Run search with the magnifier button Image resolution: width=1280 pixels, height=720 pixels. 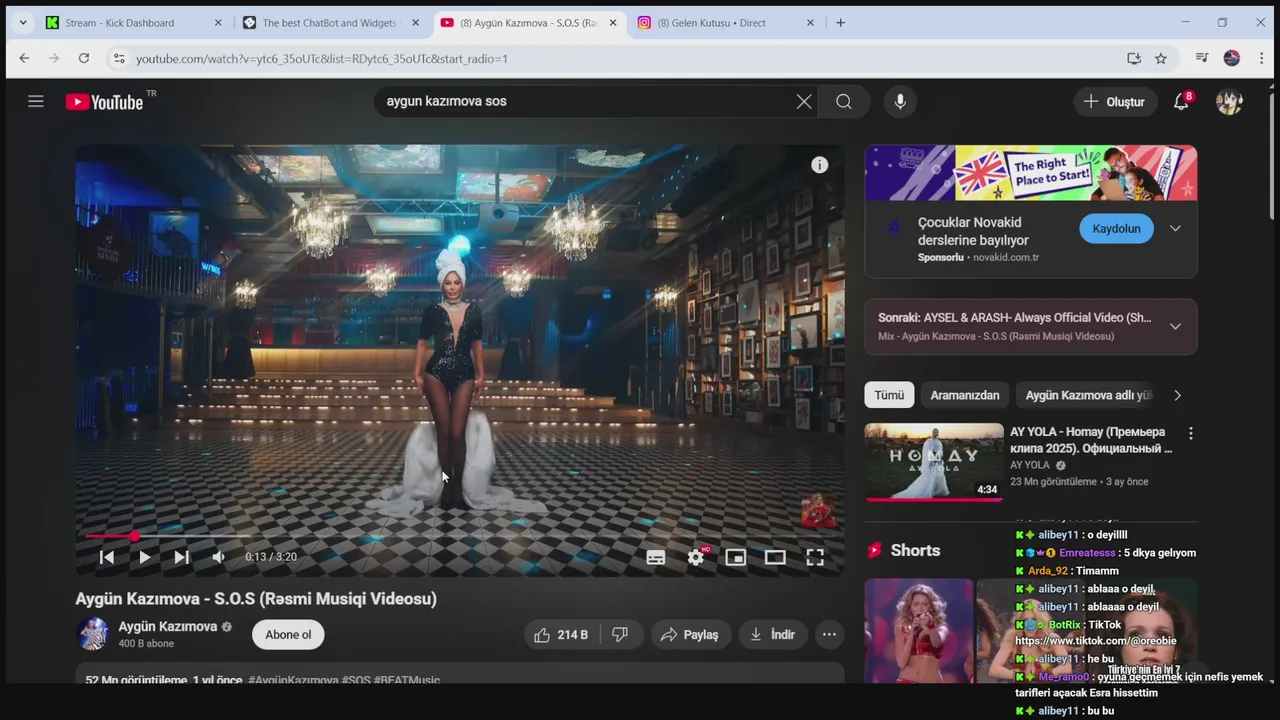click(x=844, y=101)
